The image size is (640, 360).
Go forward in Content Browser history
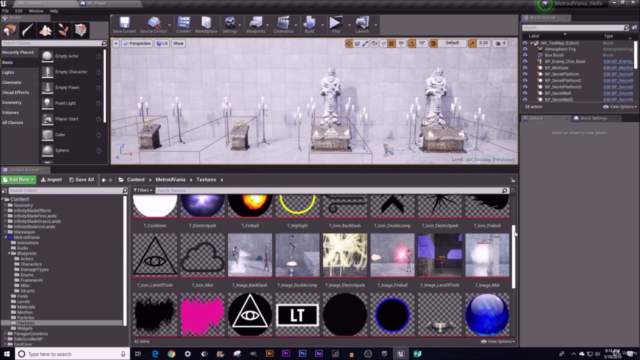click(110, 180)
